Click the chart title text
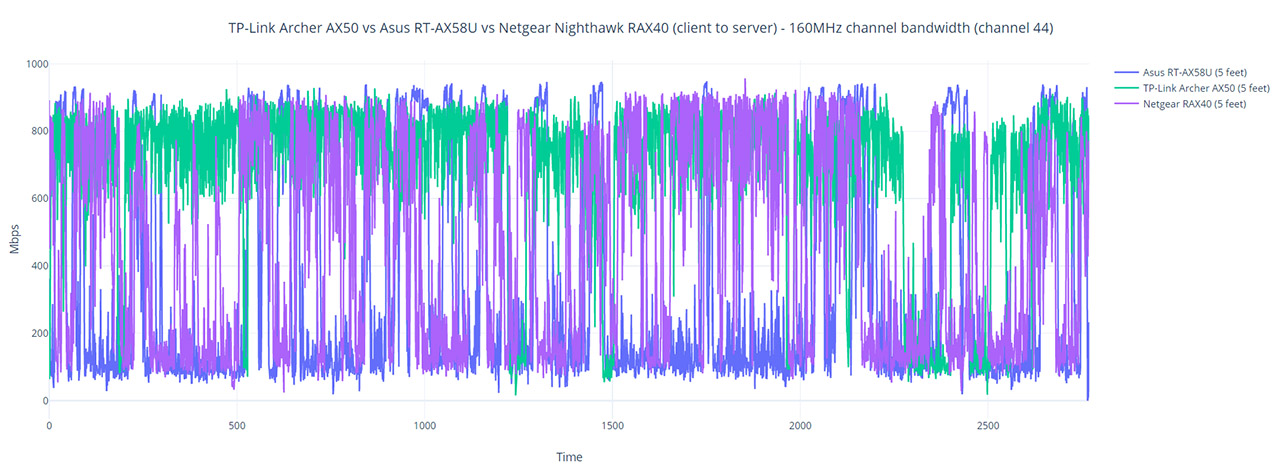Image resolution: width=1280 pixels, height=475 pixels. pyautogui.click(x=641, y=29)
